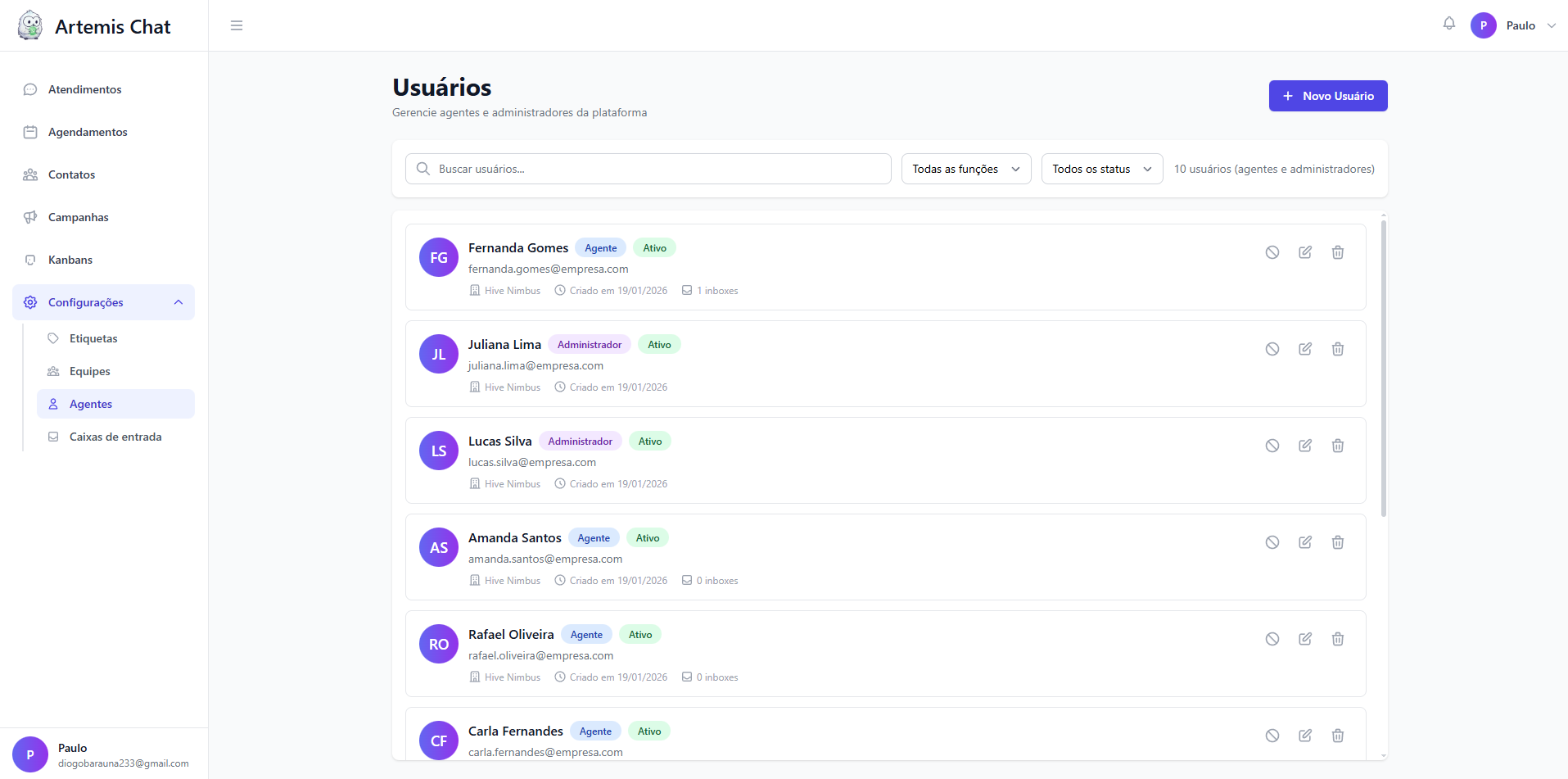Delete Juliana Lima user account
Screen dimensions: 1568x779
coord(1337,349)
